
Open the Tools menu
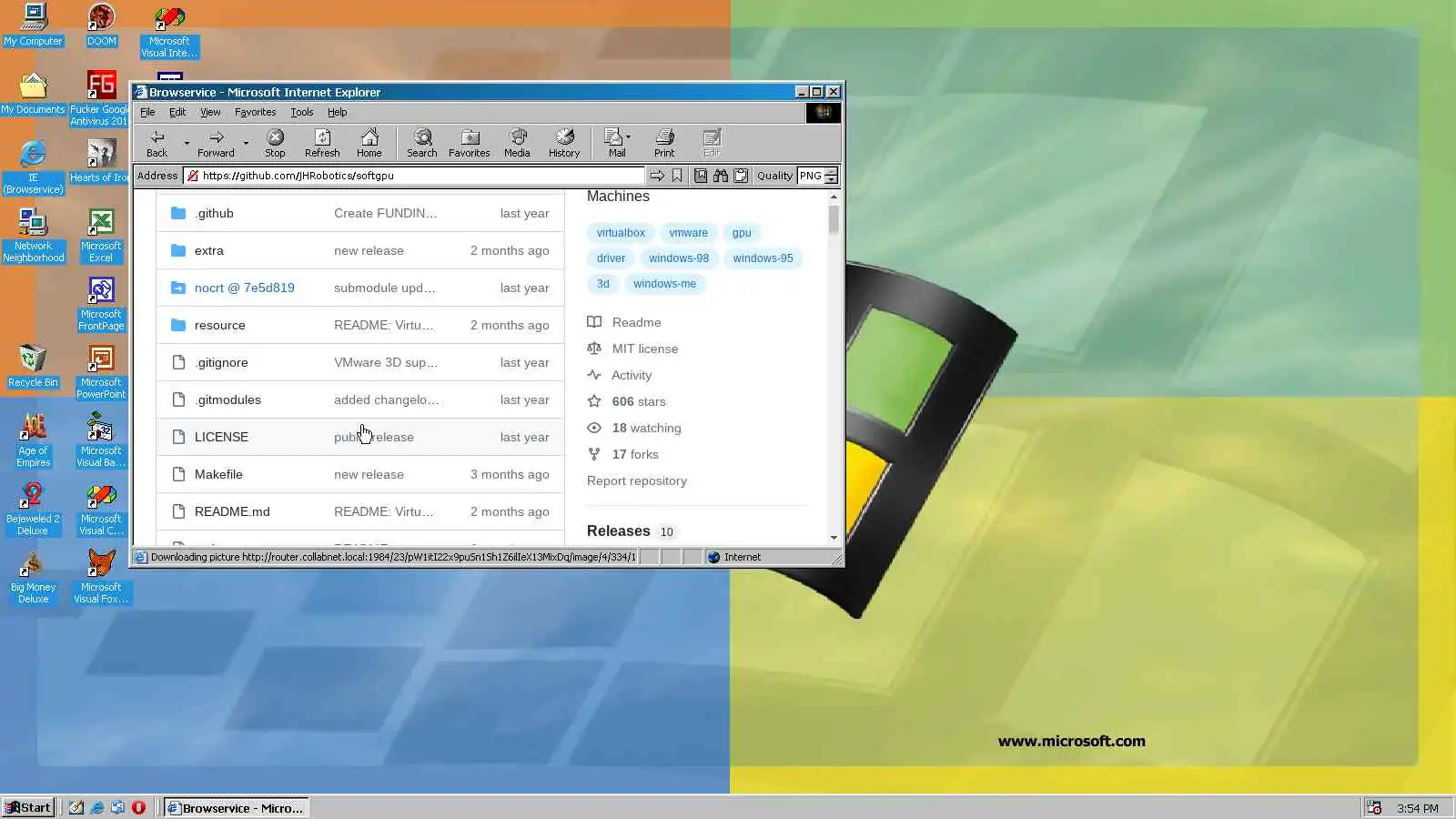click(x=301, y=112)
